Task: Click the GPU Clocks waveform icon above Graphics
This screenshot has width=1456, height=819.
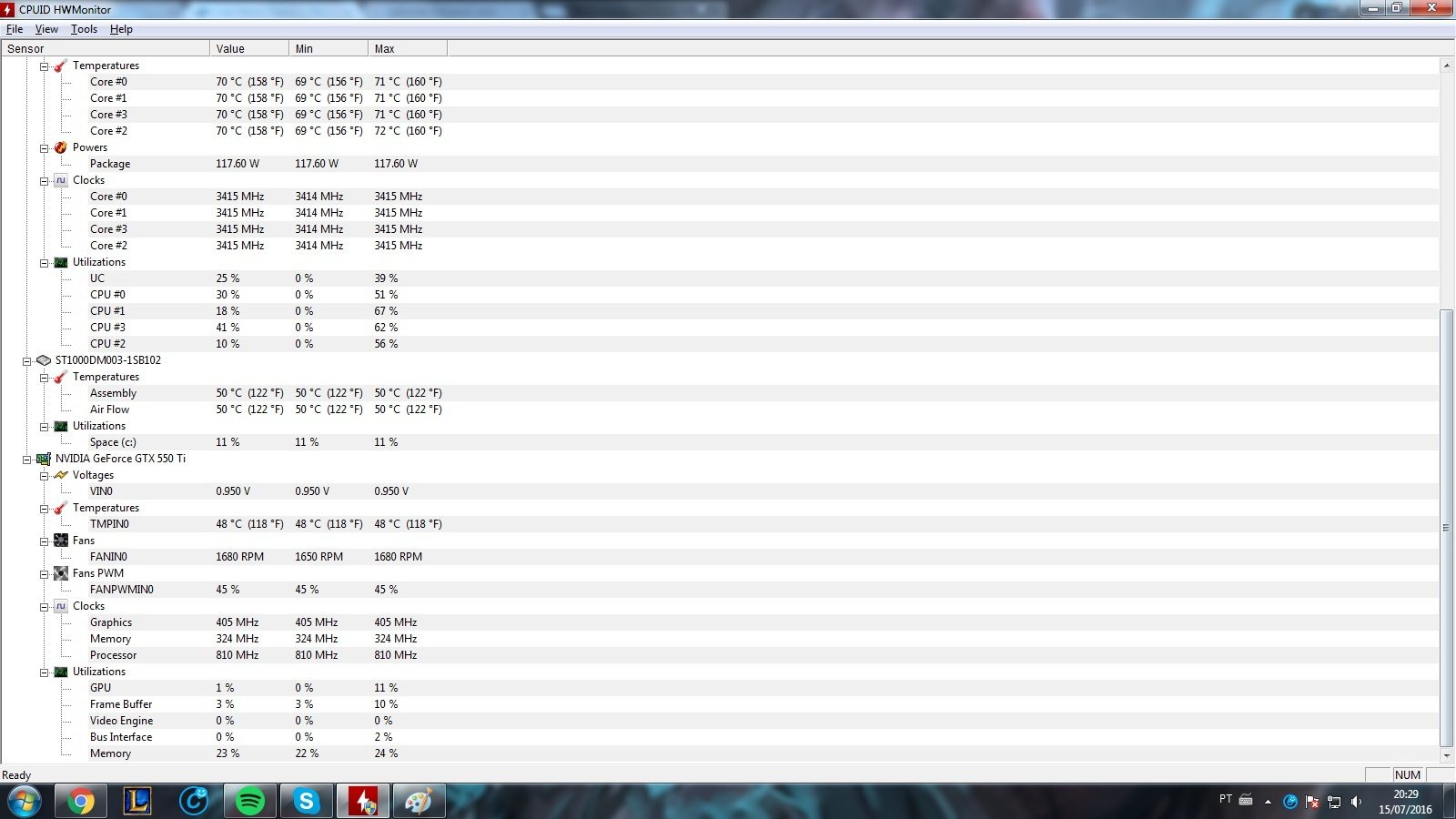Action: [61, 606]
